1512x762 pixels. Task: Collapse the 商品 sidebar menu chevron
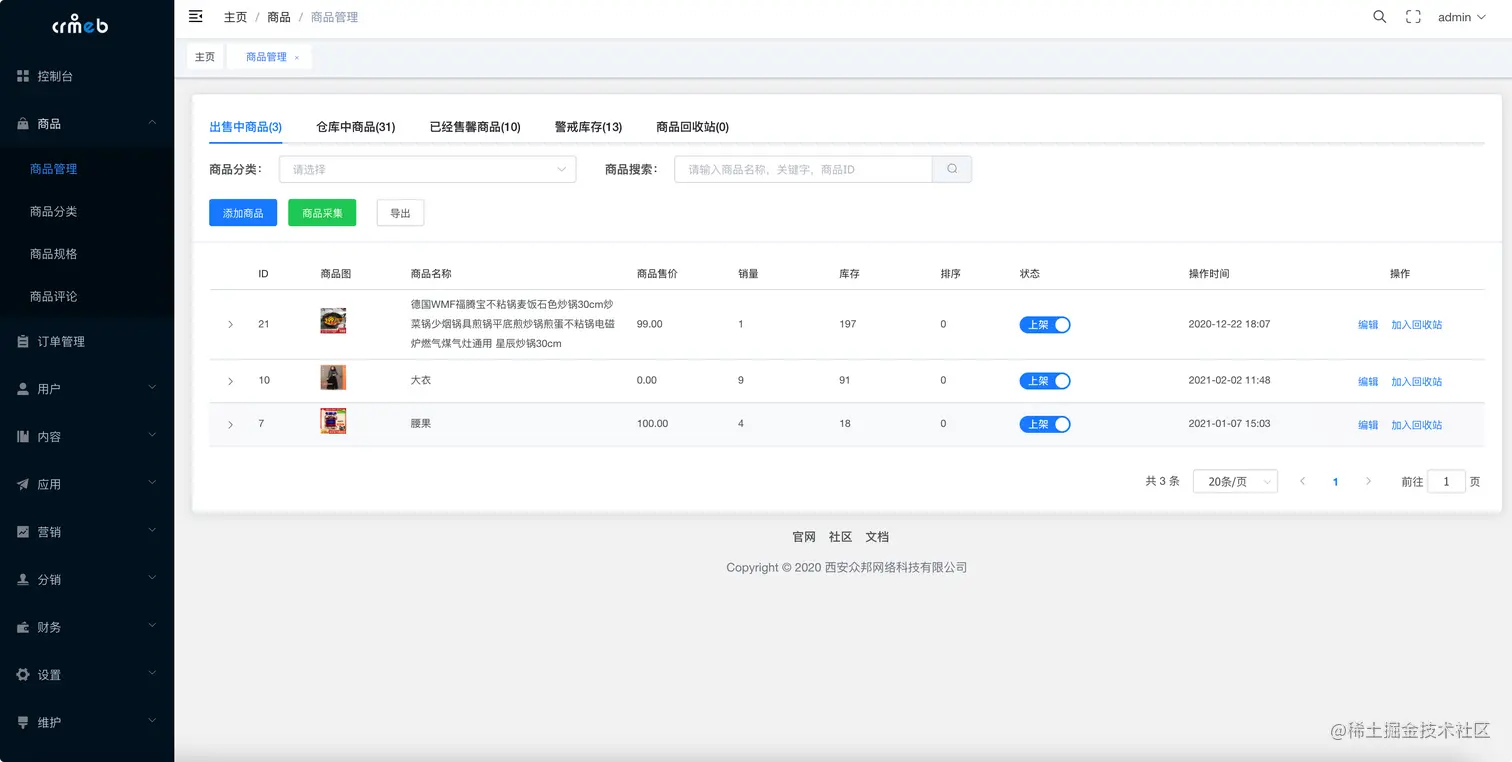(153, 123)
